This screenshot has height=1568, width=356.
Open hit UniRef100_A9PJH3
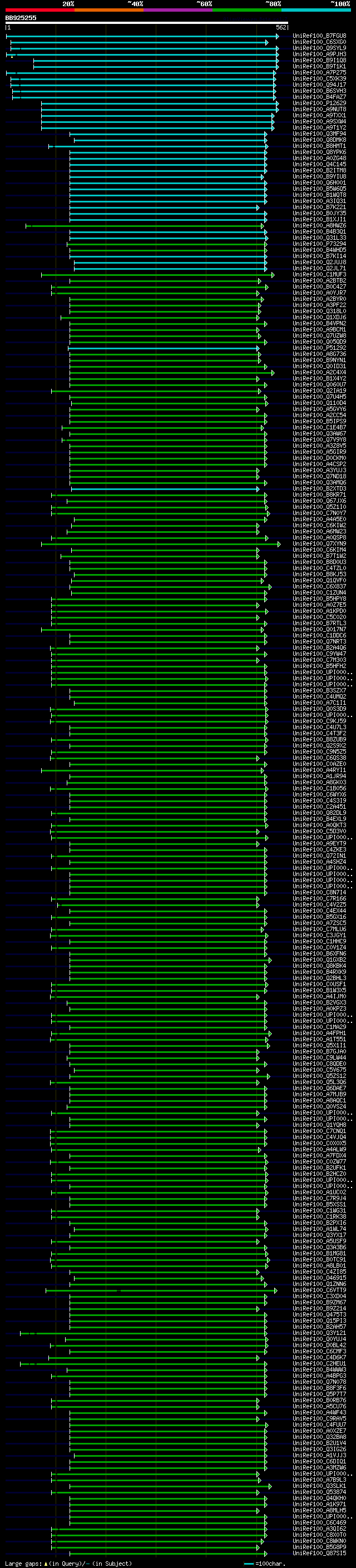[x=319, y=54]
